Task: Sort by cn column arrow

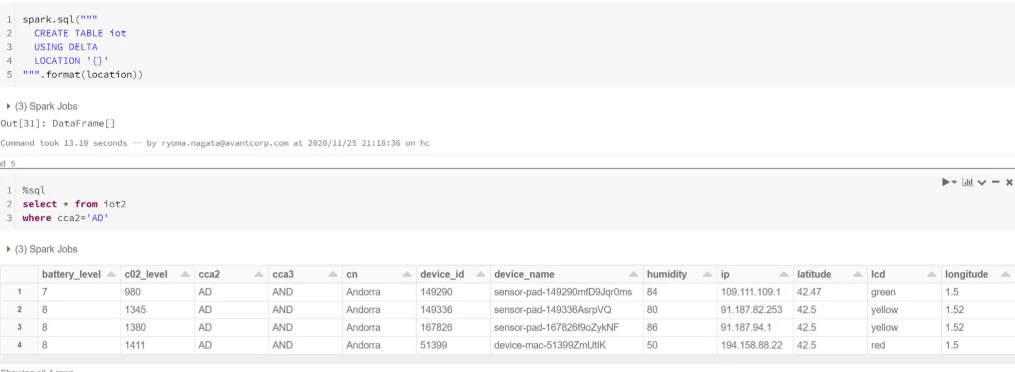Action: [407, 274]
